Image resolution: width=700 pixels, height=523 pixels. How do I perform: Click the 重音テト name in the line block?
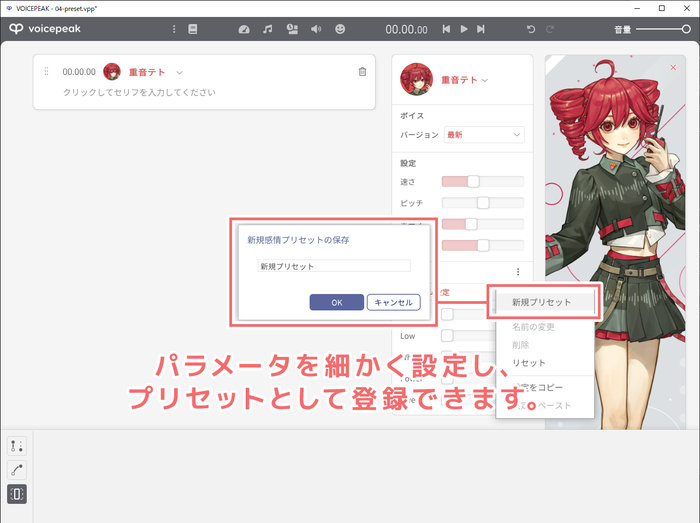[147, 72]
